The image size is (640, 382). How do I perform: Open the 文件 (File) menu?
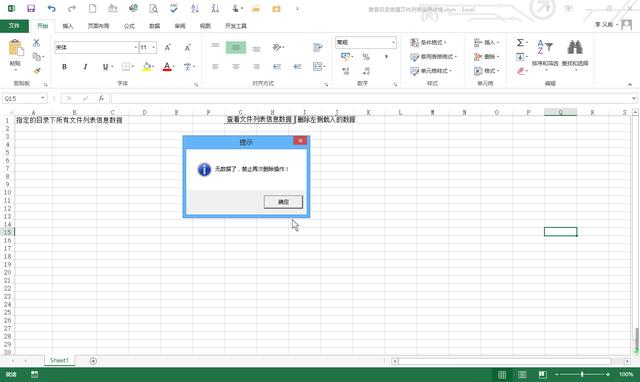click(x=14, y=26)
